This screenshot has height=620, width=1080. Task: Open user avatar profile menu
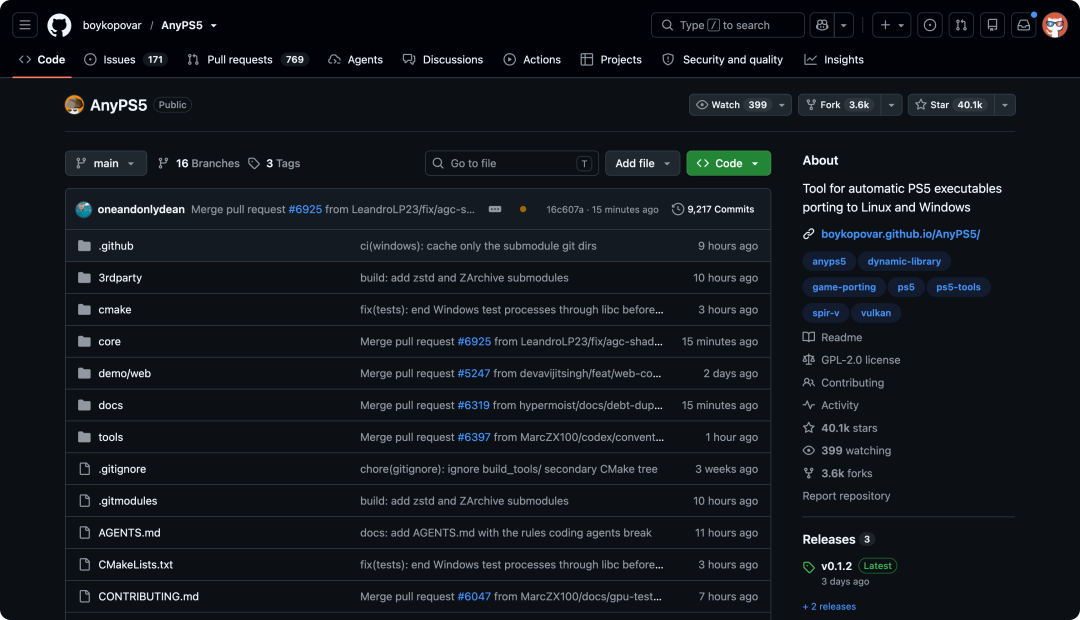pyautogui.click(x=1055, y=25)
